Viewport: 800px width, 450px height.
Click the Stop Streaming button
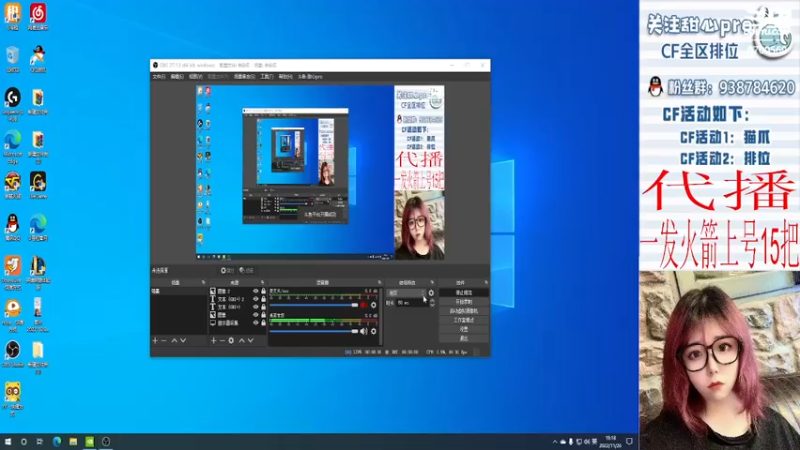click(464, 293)
